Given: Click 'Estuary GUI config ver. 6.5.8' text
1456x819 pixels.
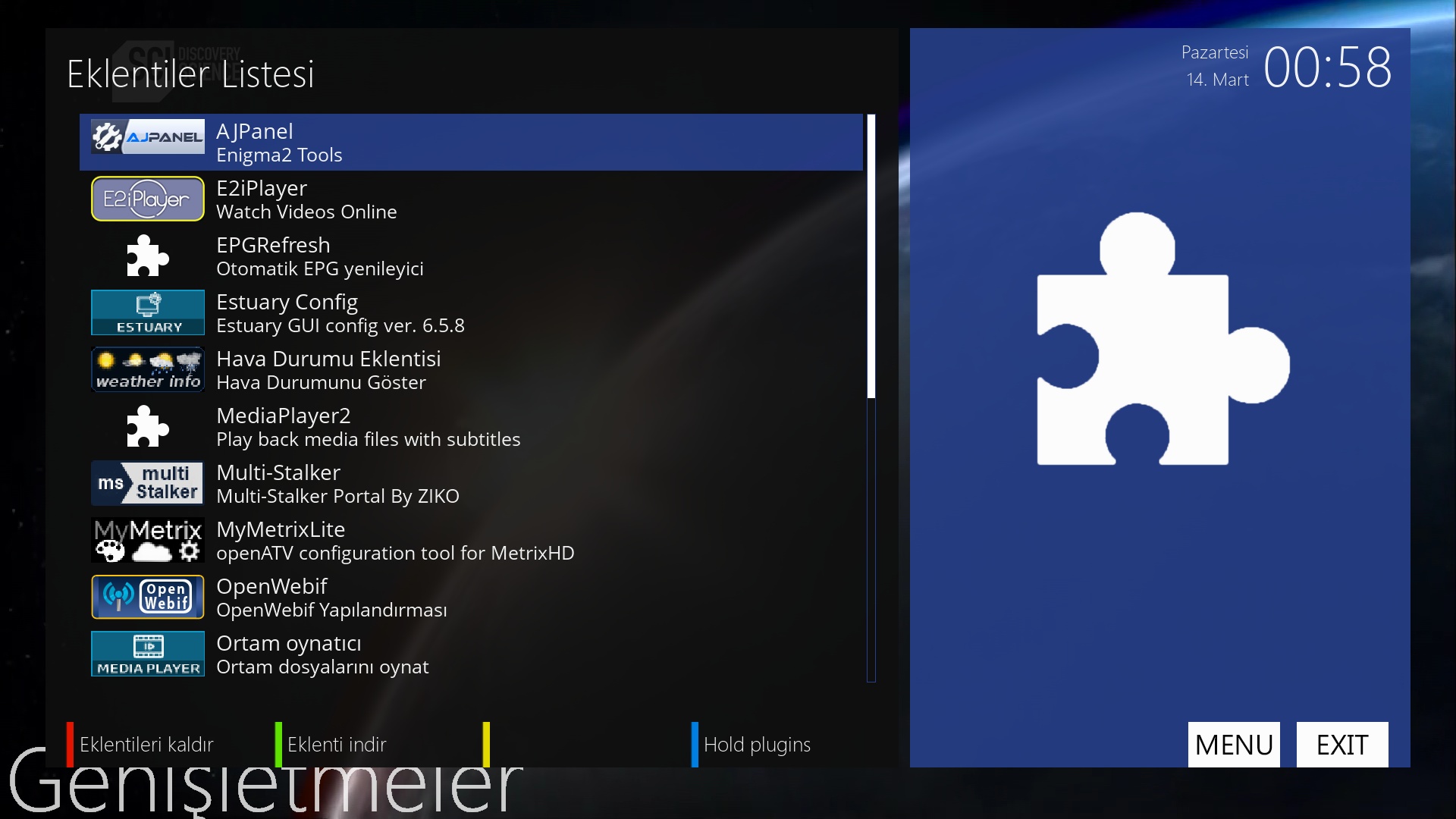Looking at the screenshot, I should (x=340, y=325).
